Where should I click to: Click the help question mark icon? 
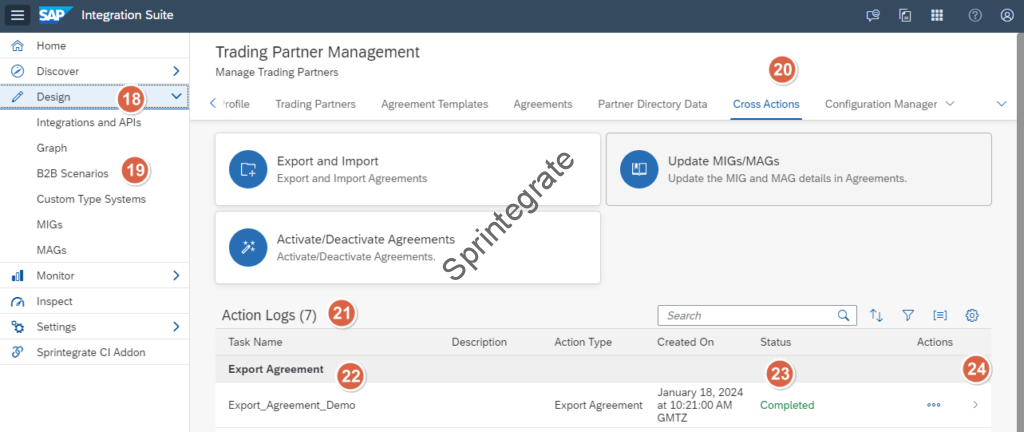975,15
